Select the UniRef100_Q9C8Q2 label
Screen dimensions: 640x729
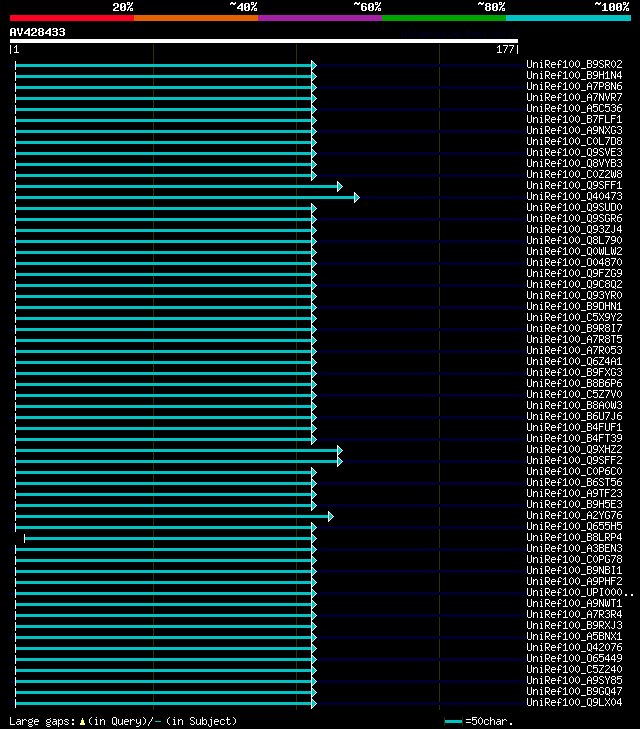pyautogui.click(x=574, y=285)
